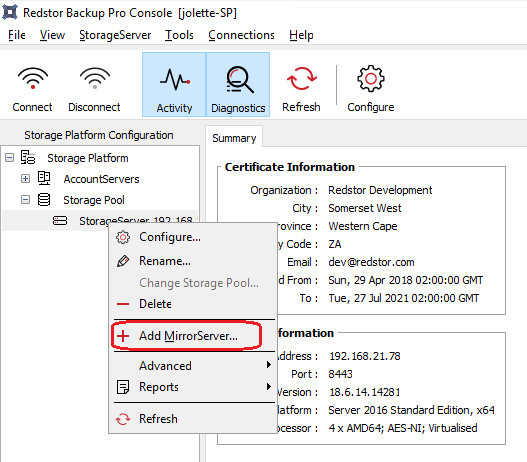Select AccountServers tree label
527x462 pixels.
[x=101, y=179]
